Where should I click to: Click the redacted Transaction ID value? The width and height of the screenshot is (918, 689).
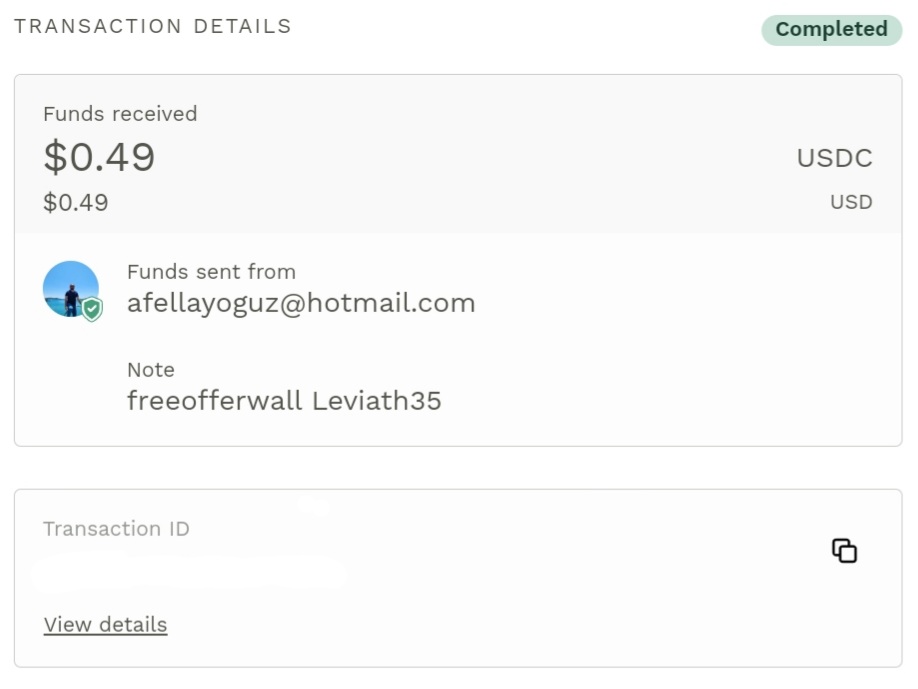point(189,573)
